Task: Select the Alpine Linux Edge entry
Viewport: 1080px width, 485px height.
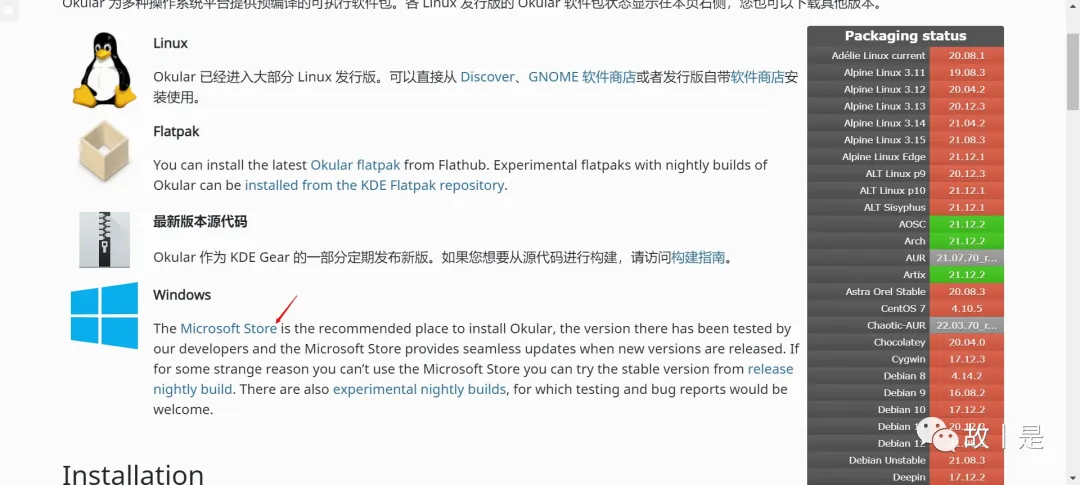Action: (905, 157)
